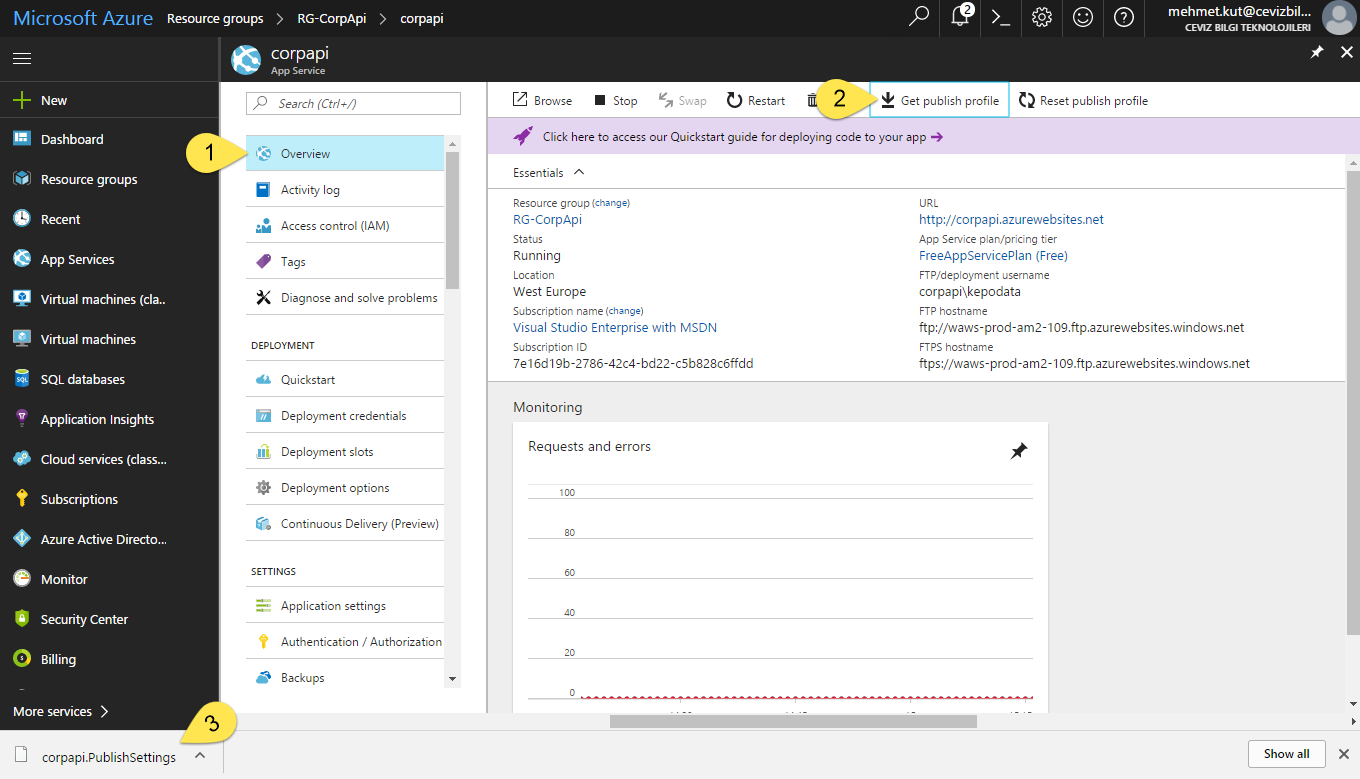Open the help question mark

1124,18
